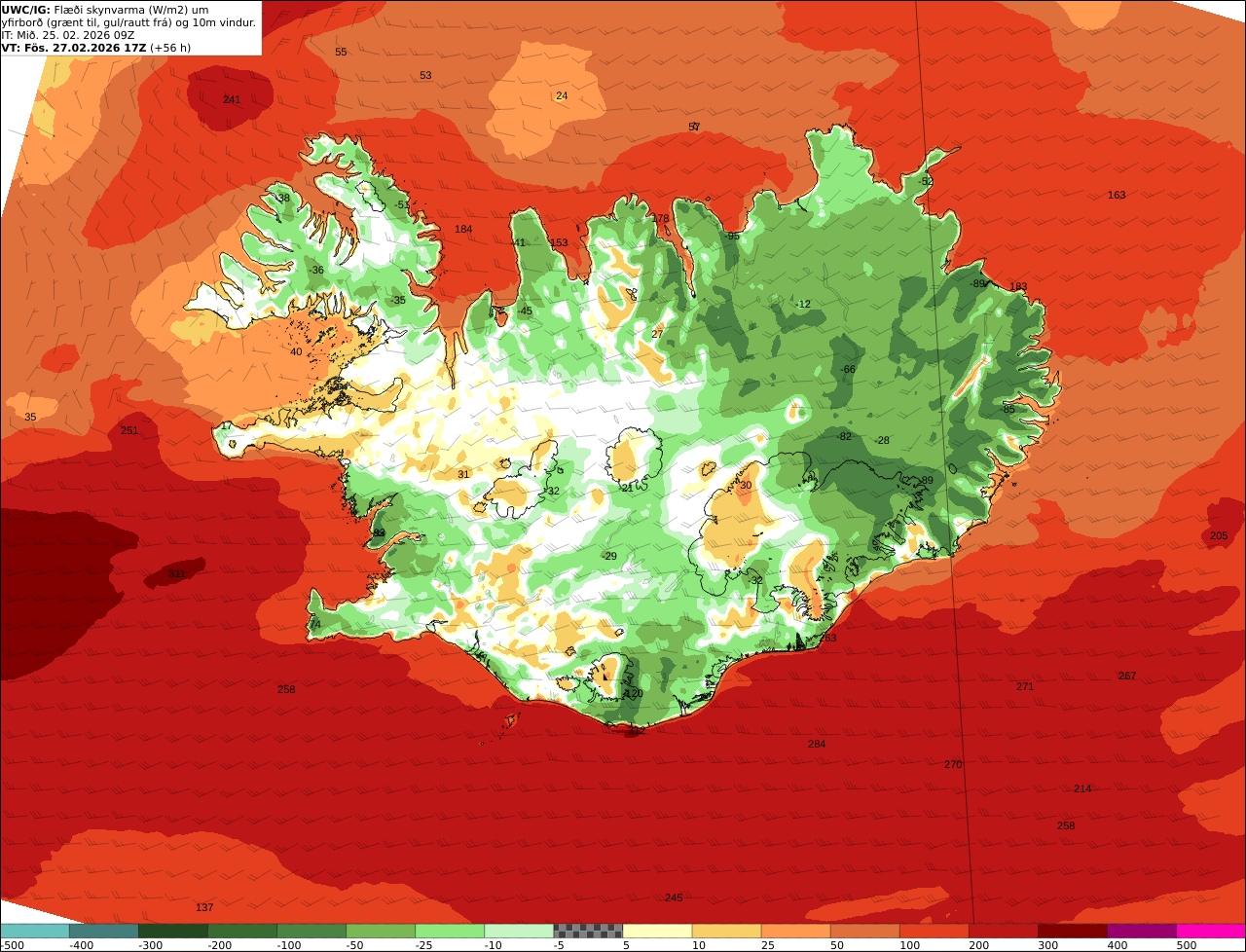This screenshot has height=952, width=1246.
Task: Click the map value '-51' in the Westfjords
Action: [402, 204]
